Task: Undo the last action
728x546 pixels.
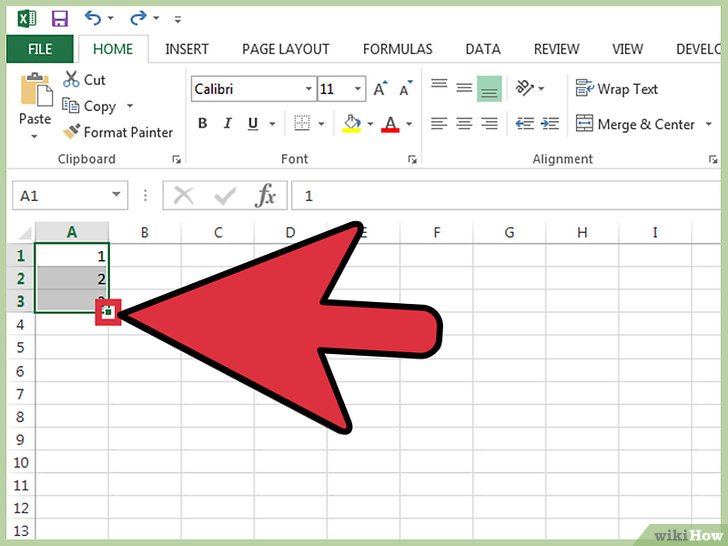Action: pyautogui.click(x=93, y=18)
